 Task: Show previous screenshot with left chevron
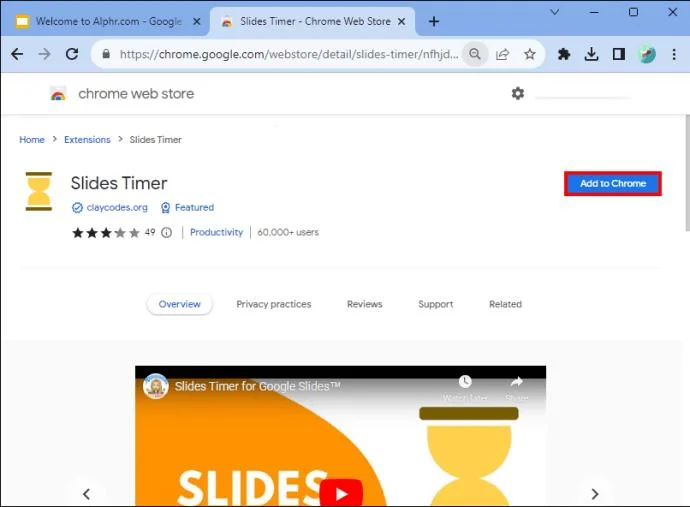point(87,494)
